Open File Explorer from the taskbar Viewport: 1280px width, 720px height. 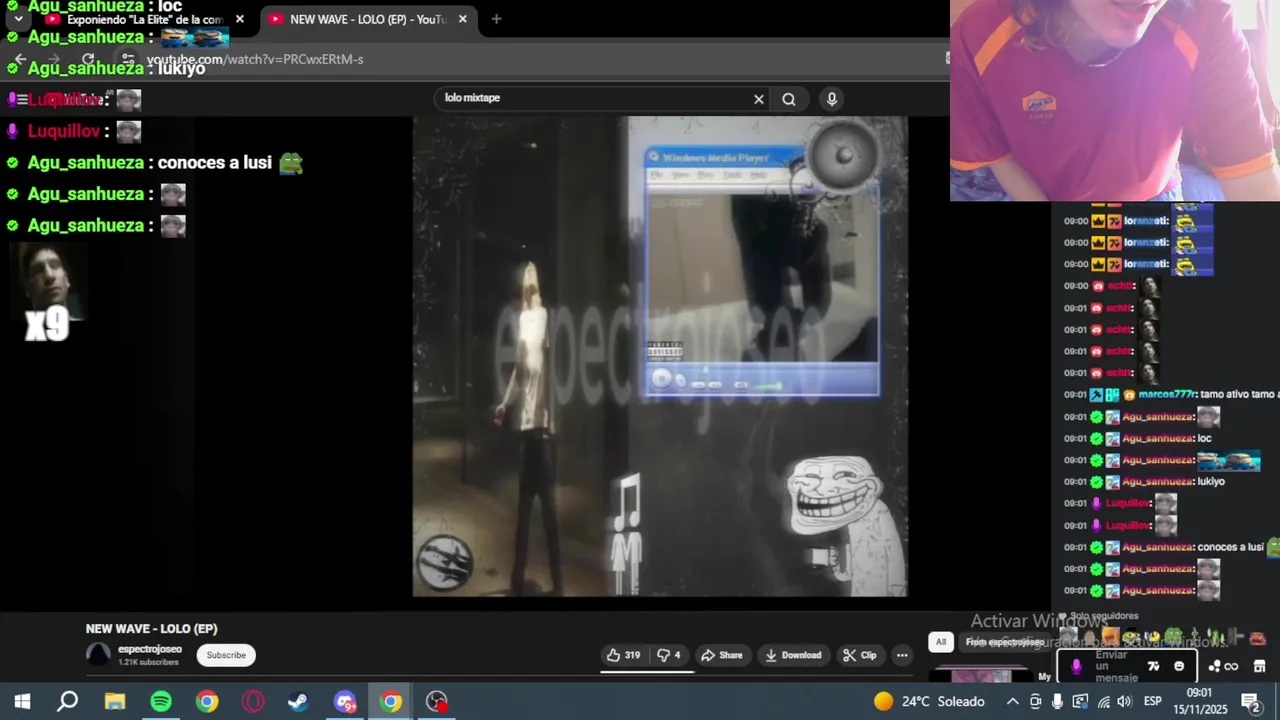point(115,701)
